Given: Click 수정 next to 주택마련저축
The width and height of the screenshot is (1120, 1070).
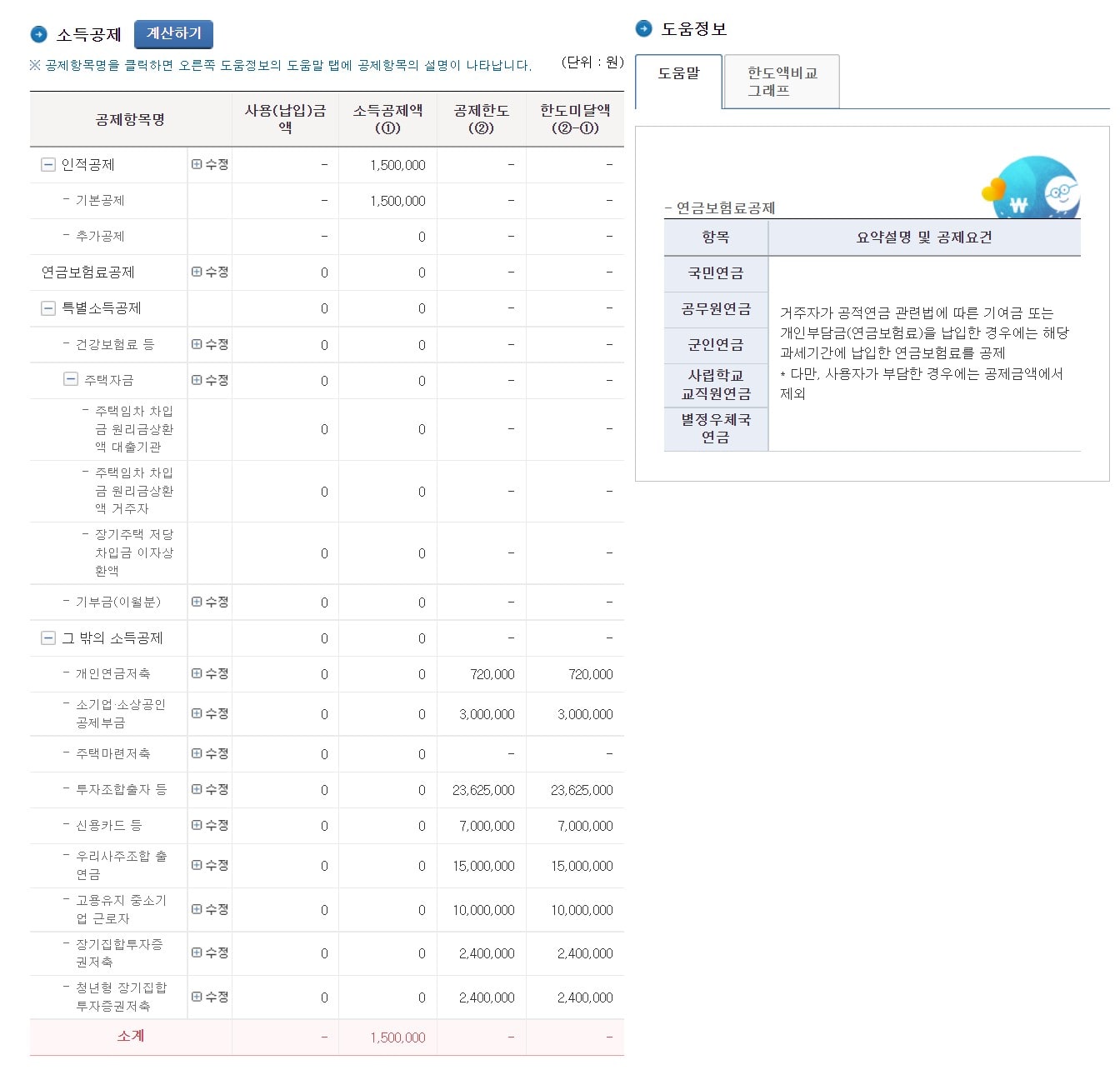Looking at the screenshot, I should tap(209, 753).
